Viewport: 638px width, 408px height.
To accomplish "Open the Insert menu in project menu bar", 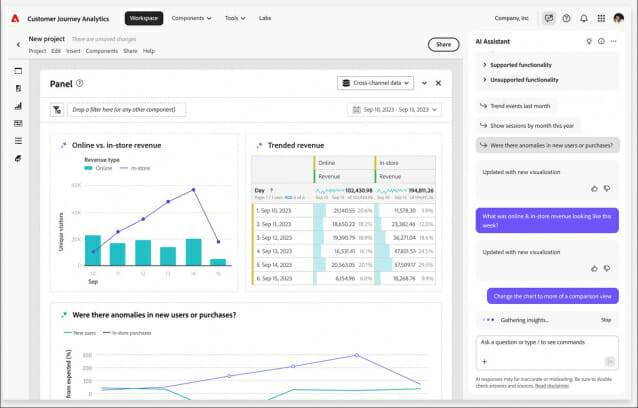I will (x=73, y=51).
